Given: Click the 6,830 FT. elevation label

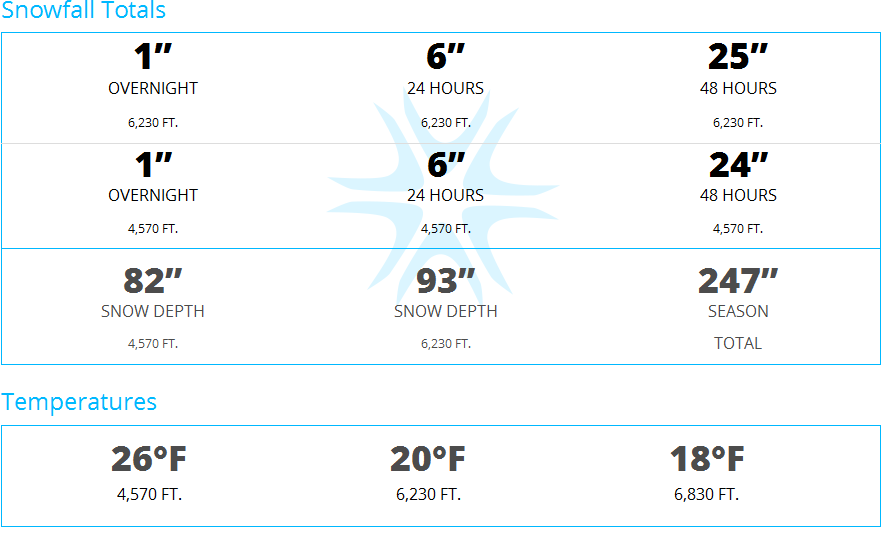Looking at the screenshot, I should coord(707,494).
